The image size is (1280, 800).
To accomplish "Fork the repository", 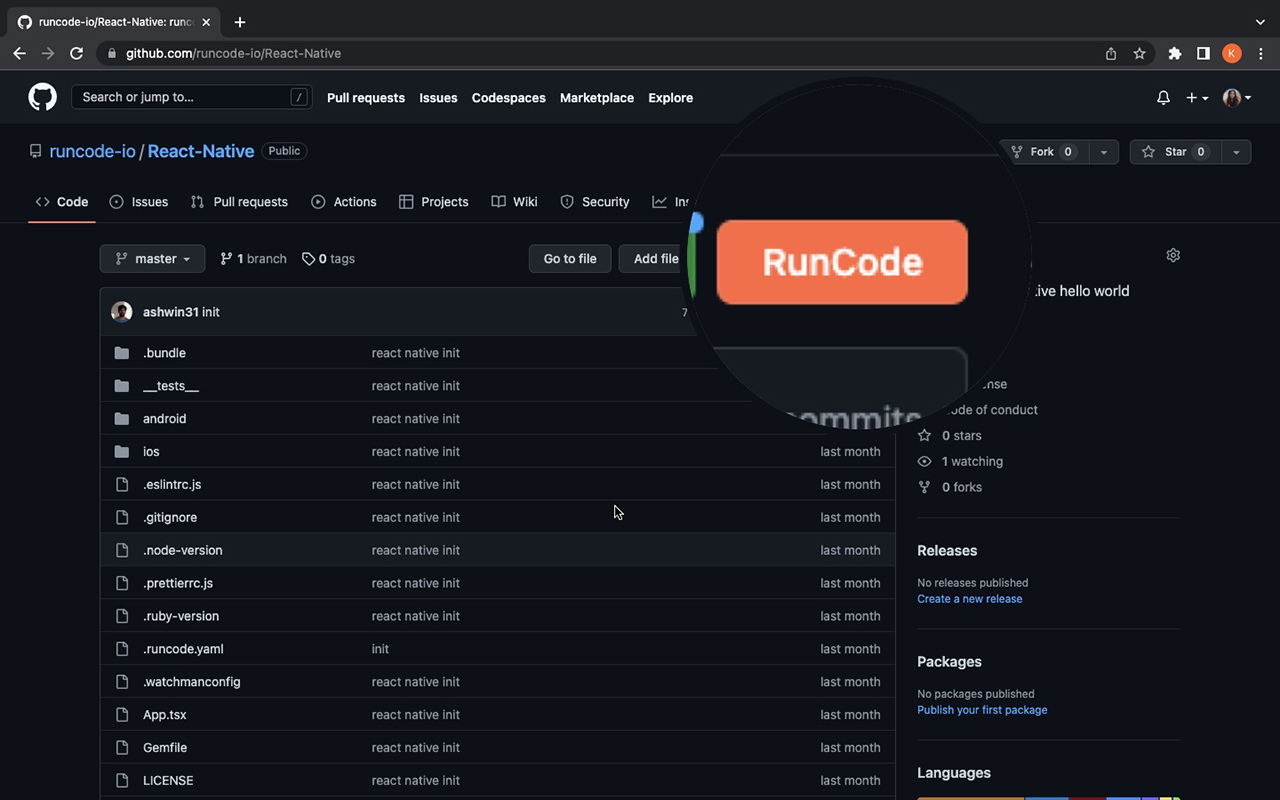I will 1042,152.
